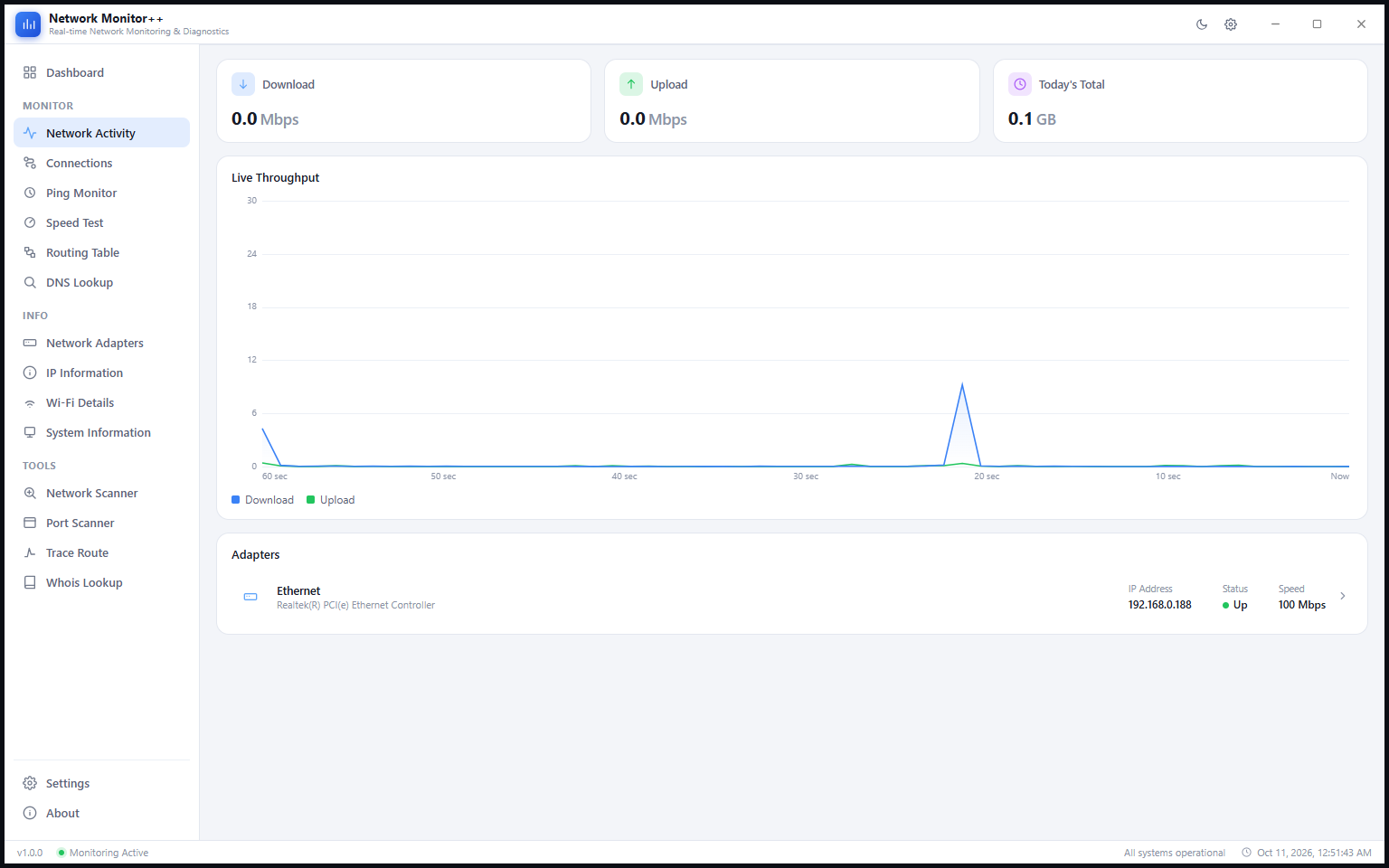Click the Upload 0.0 Mbps value
The image size is (1389, 868).
point(653,119)
